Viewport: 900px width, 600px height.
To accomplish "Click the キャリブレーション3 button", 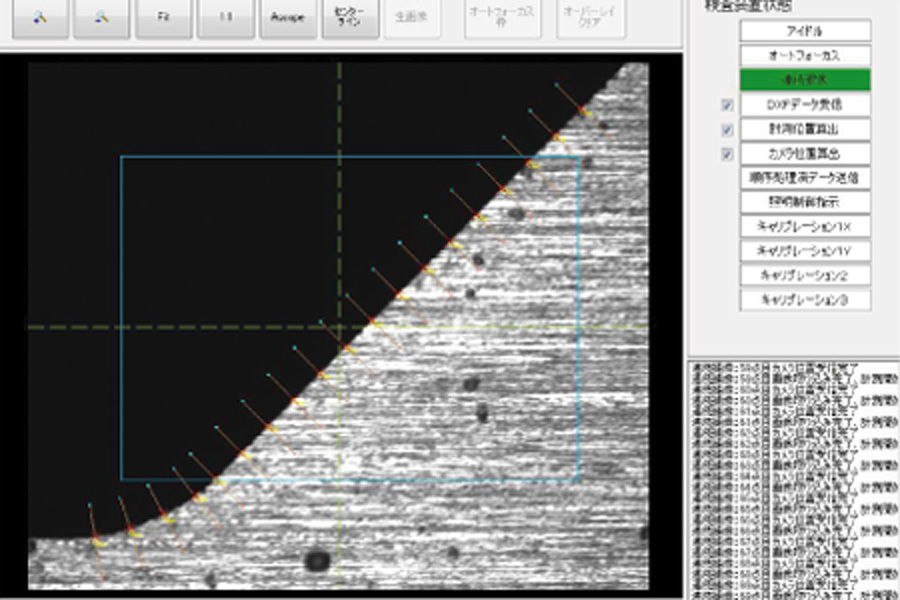I will [x=805, y=300].
